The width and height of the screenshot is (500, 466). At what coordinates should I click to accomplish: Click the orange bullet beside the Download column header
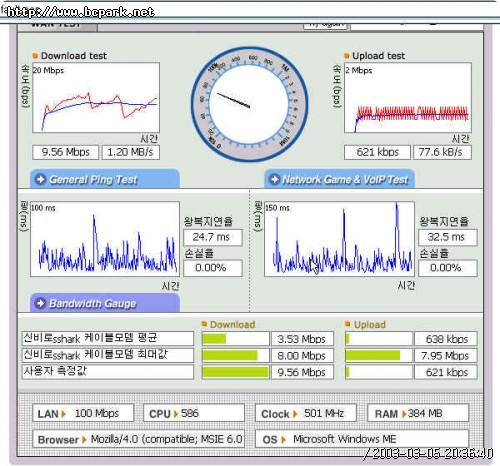[204, 324]
